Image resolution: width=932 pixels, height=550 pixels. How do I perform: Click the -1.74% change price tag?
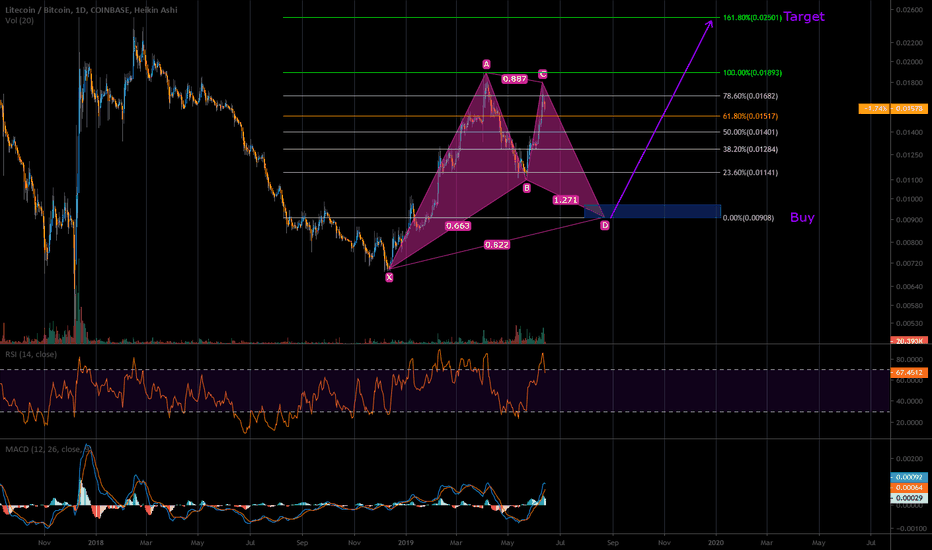pyautogui.click(x=875, y=109)
